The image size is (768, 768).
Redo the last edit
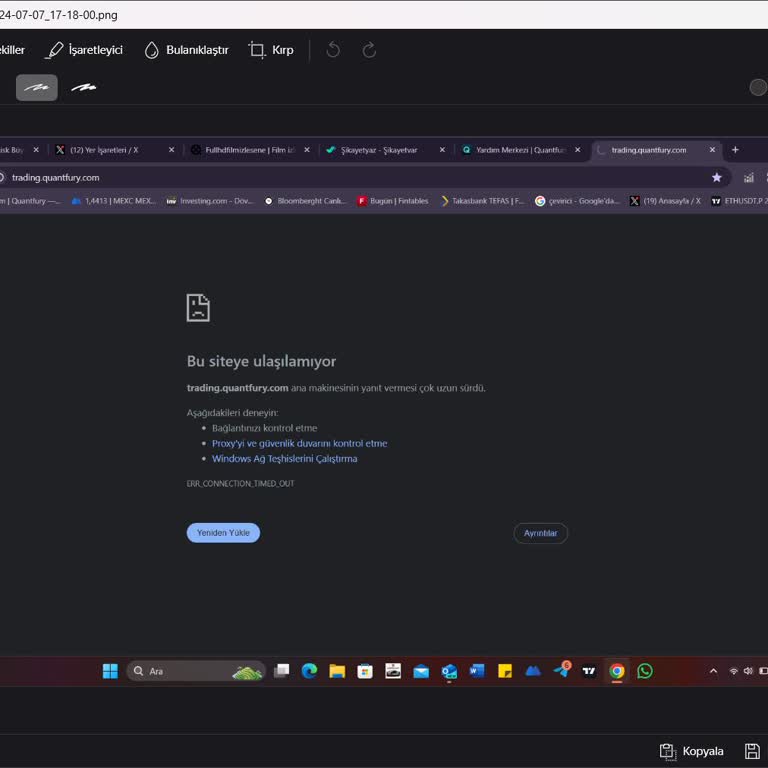[x=369, y=50]
